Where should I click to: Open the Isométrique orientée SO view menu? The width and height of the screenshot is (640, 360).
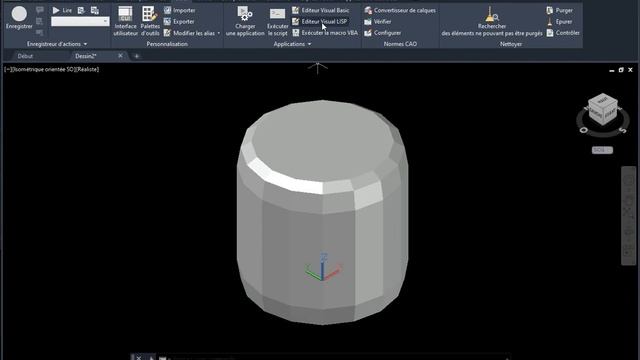pos(43,69)
